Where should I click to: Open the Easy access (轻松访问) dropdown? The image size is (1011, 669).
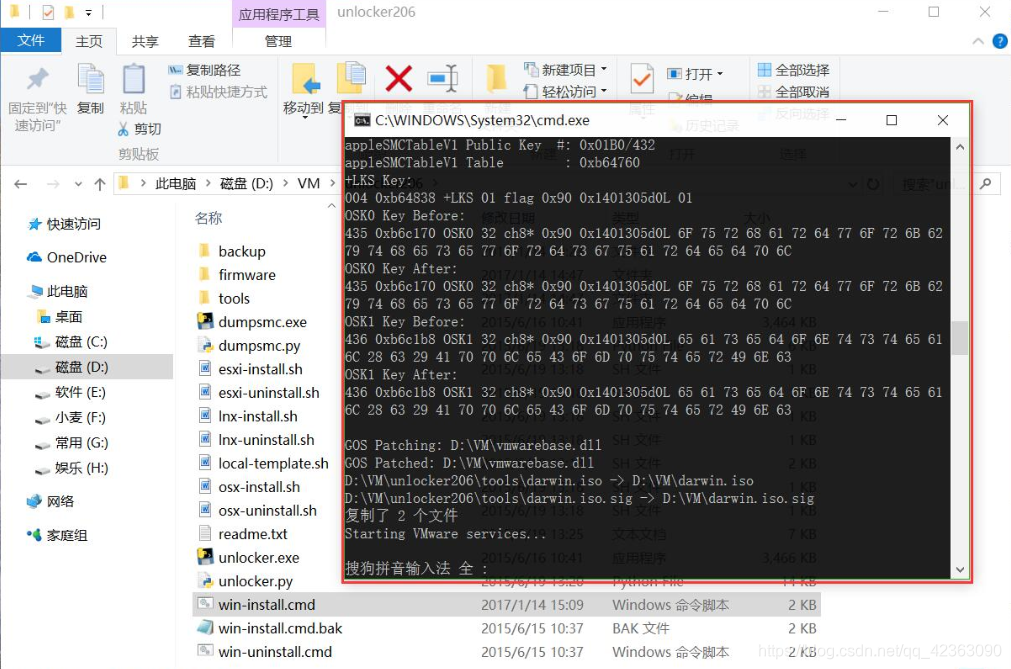coord(566,91)
